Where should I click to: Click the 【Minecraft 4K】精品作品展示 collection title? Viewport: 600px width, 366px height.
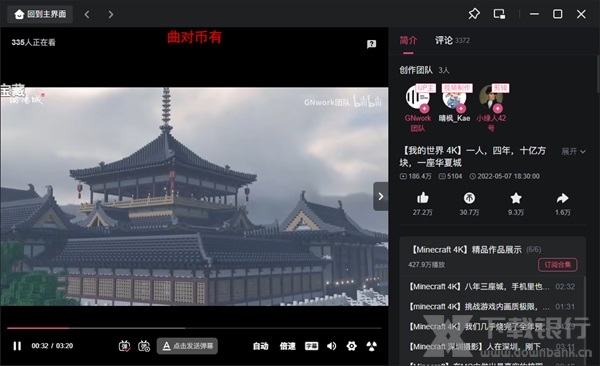466,250
